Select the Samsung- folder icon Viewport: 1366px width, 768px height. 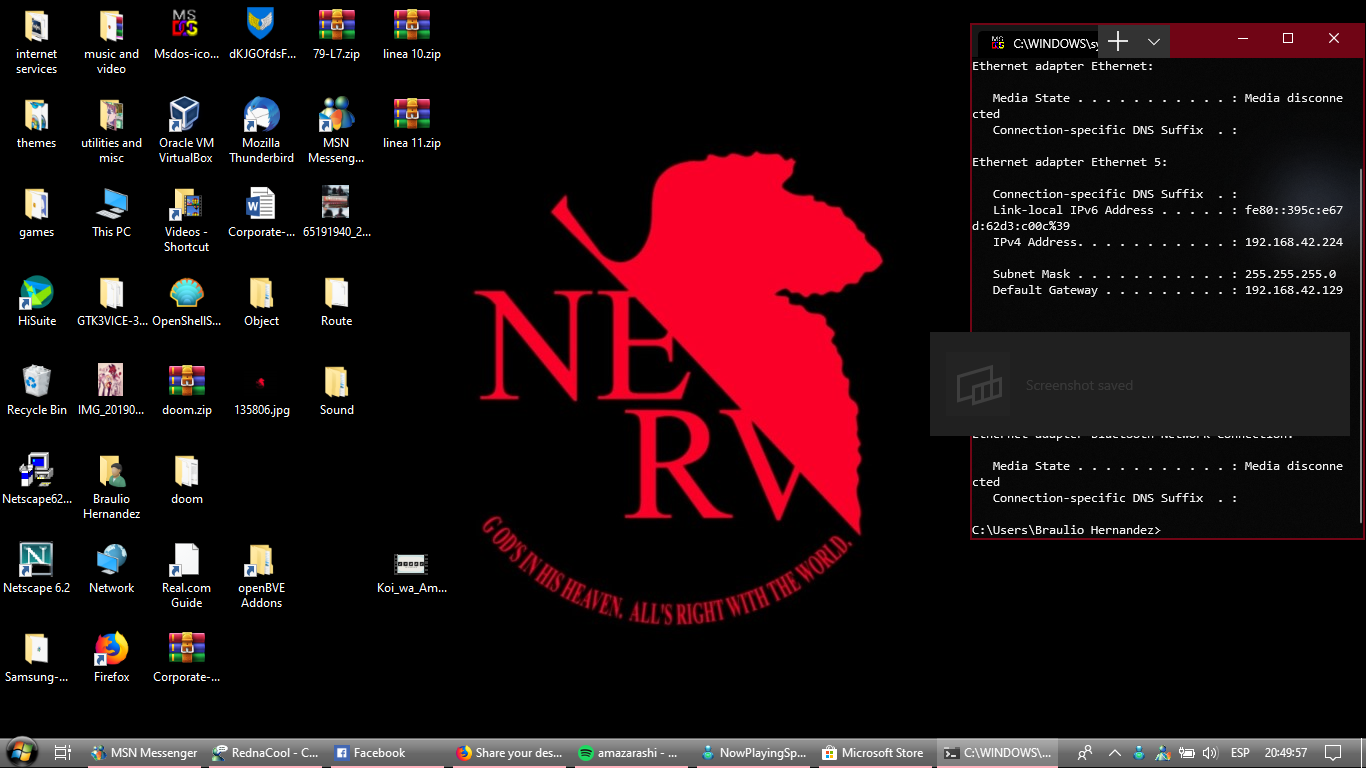coord(36,648)
